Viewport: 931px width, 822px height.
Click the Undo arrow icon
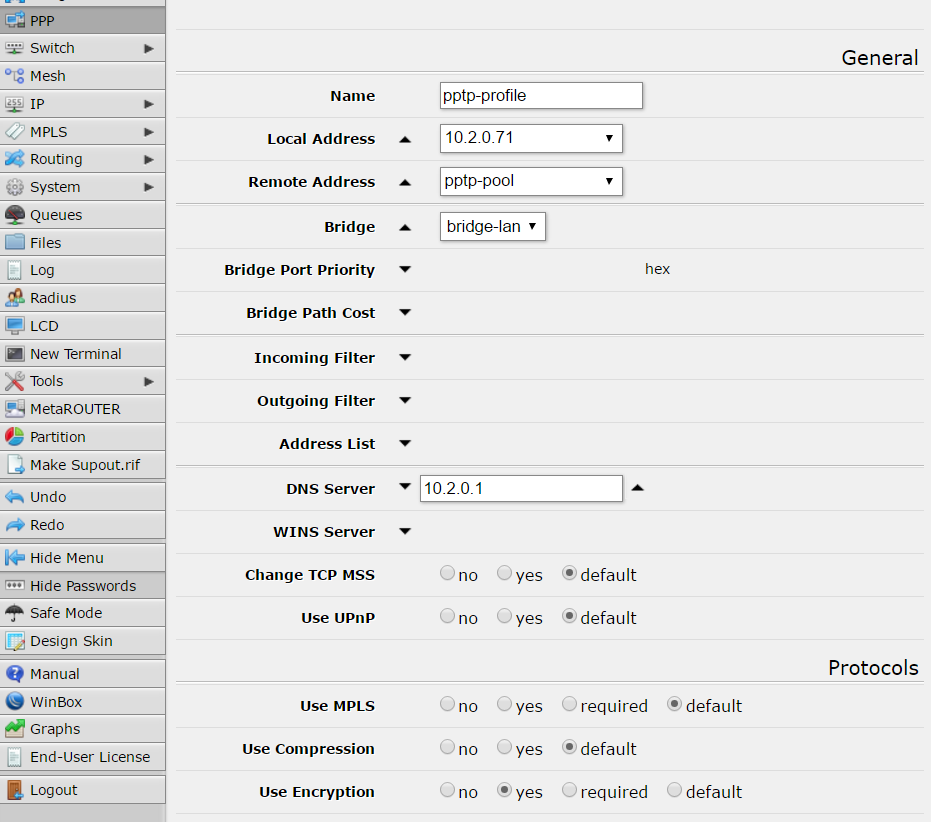coord(14,497)
